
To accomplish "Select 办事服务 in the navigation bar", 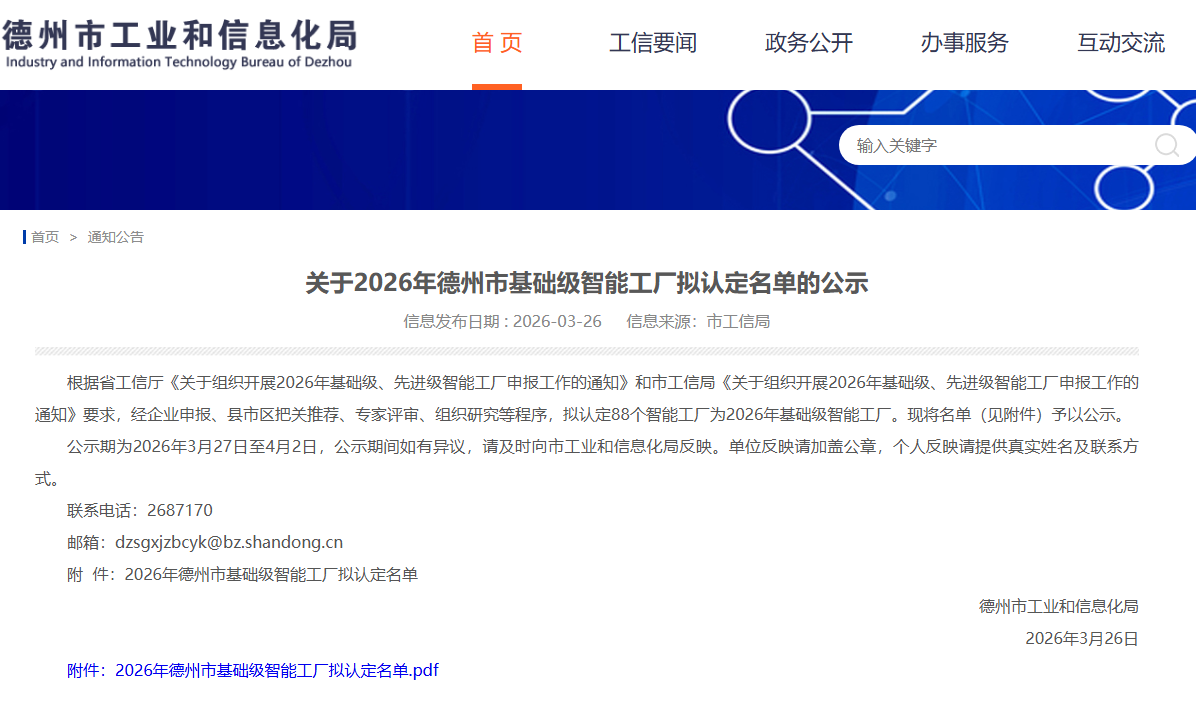I will 964,43.
